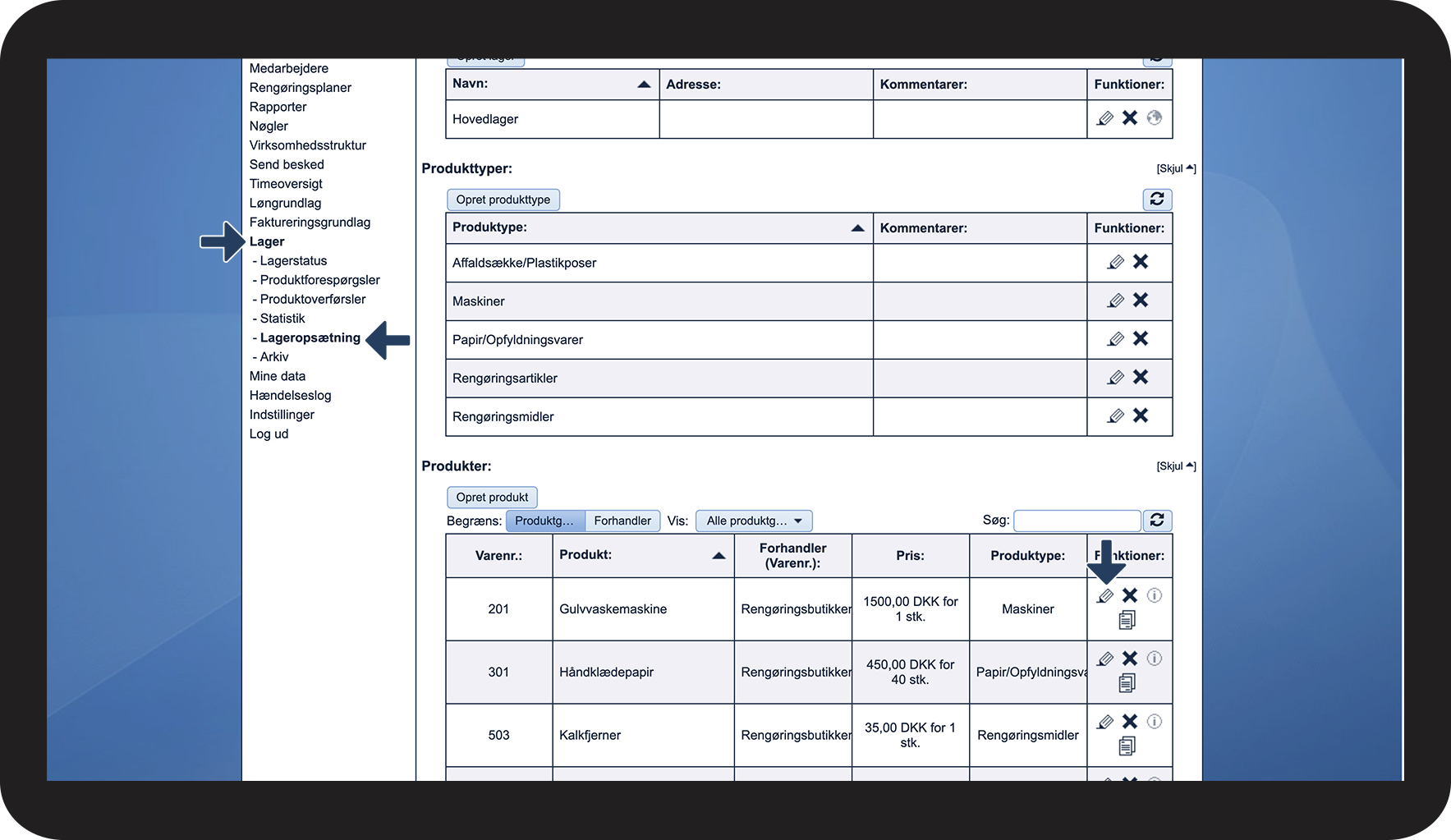Show info for Gulvvaskemaskine product
Viewport: 1451px width, 840px height.
[x=1155, y=595]
